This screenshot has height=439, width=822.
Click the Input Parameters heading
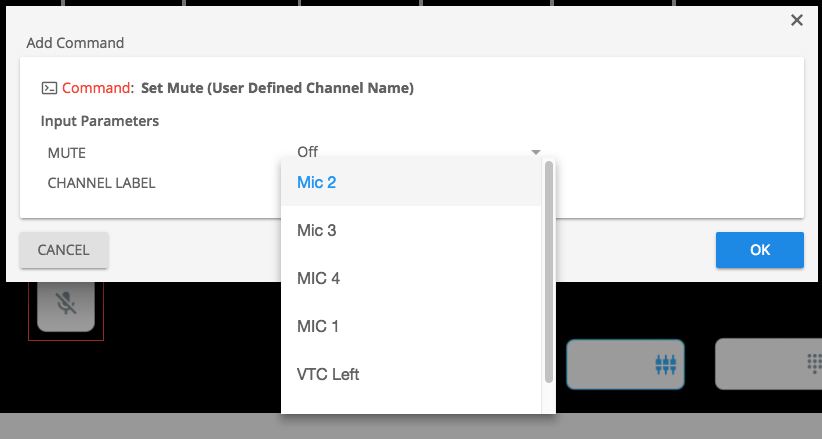tap(100, 121)
